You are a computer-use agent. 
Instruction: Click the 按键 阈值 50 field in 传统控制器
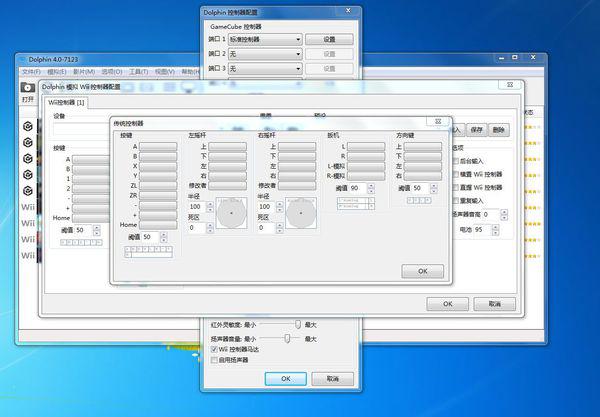(150, 237)
